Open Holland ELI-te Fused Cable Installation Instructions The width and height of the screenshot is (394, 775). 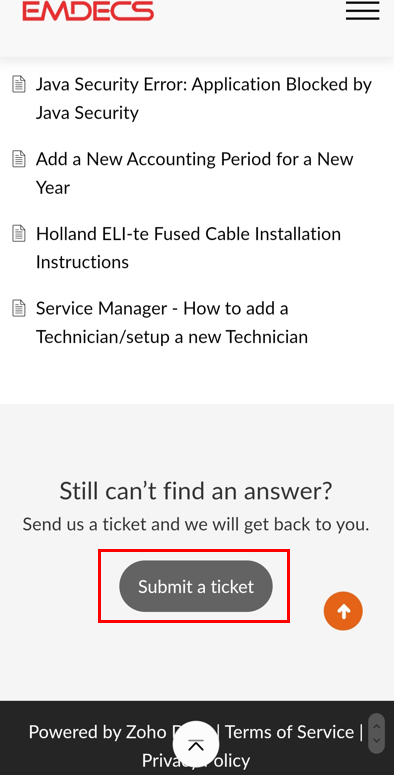pyautogui.click(x=188, y=248)
